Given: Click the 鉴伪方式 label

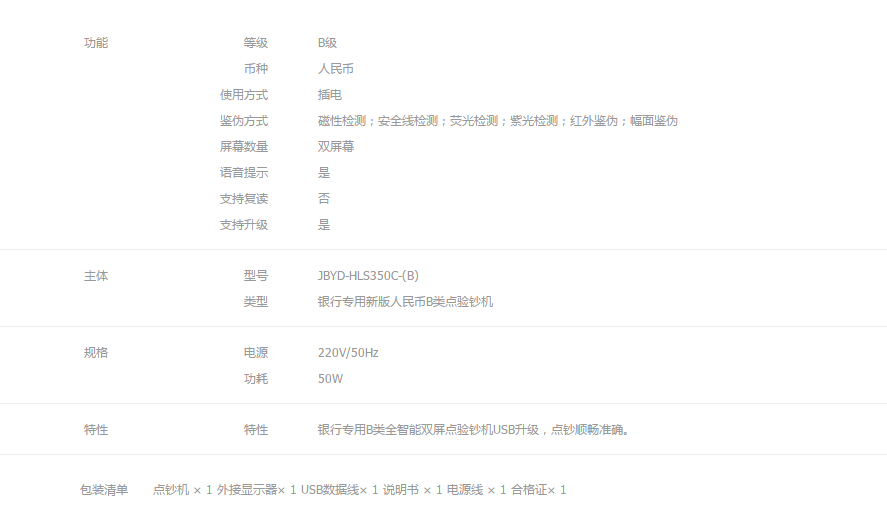Looking at the screenshot, I should click(x=244, y=121).
